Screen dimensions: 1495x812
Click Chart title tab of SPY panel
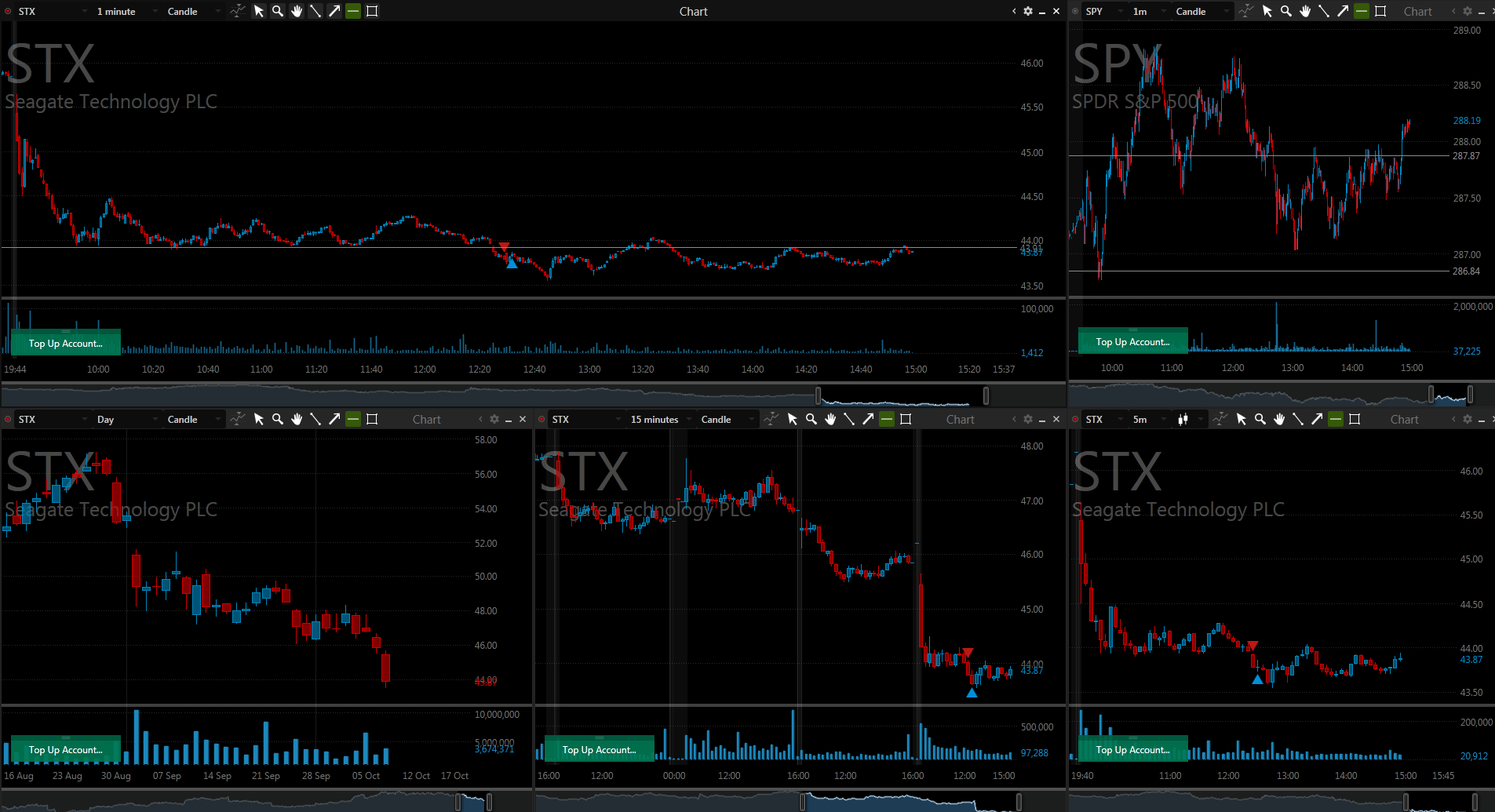(x=1417, y=11)
